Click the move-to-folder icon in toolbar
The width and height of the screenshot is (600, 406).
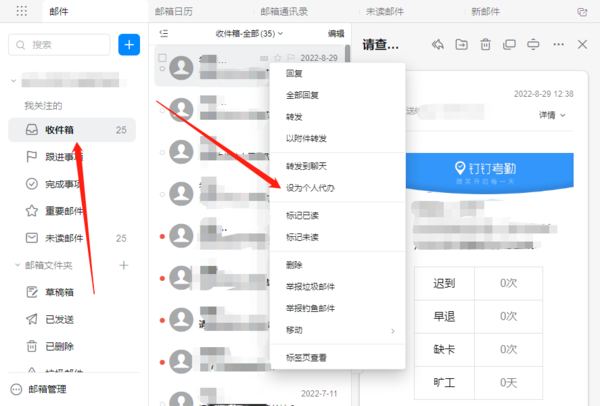click(x=461, y=44)
